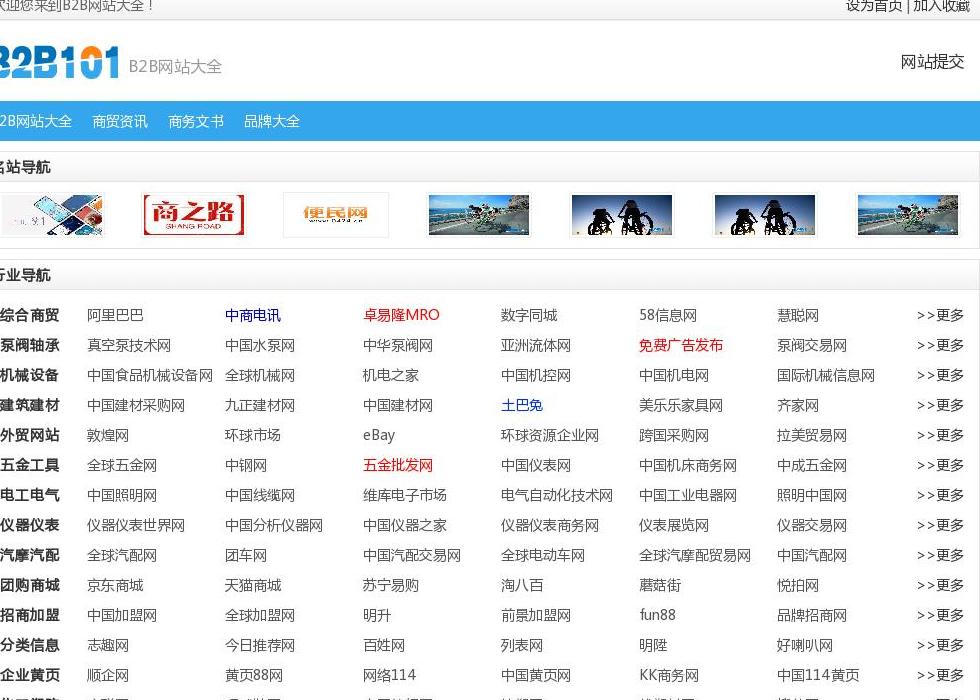980x700 pixels.
Task: Open 综合商贸 category
Action: click(30, 315)
